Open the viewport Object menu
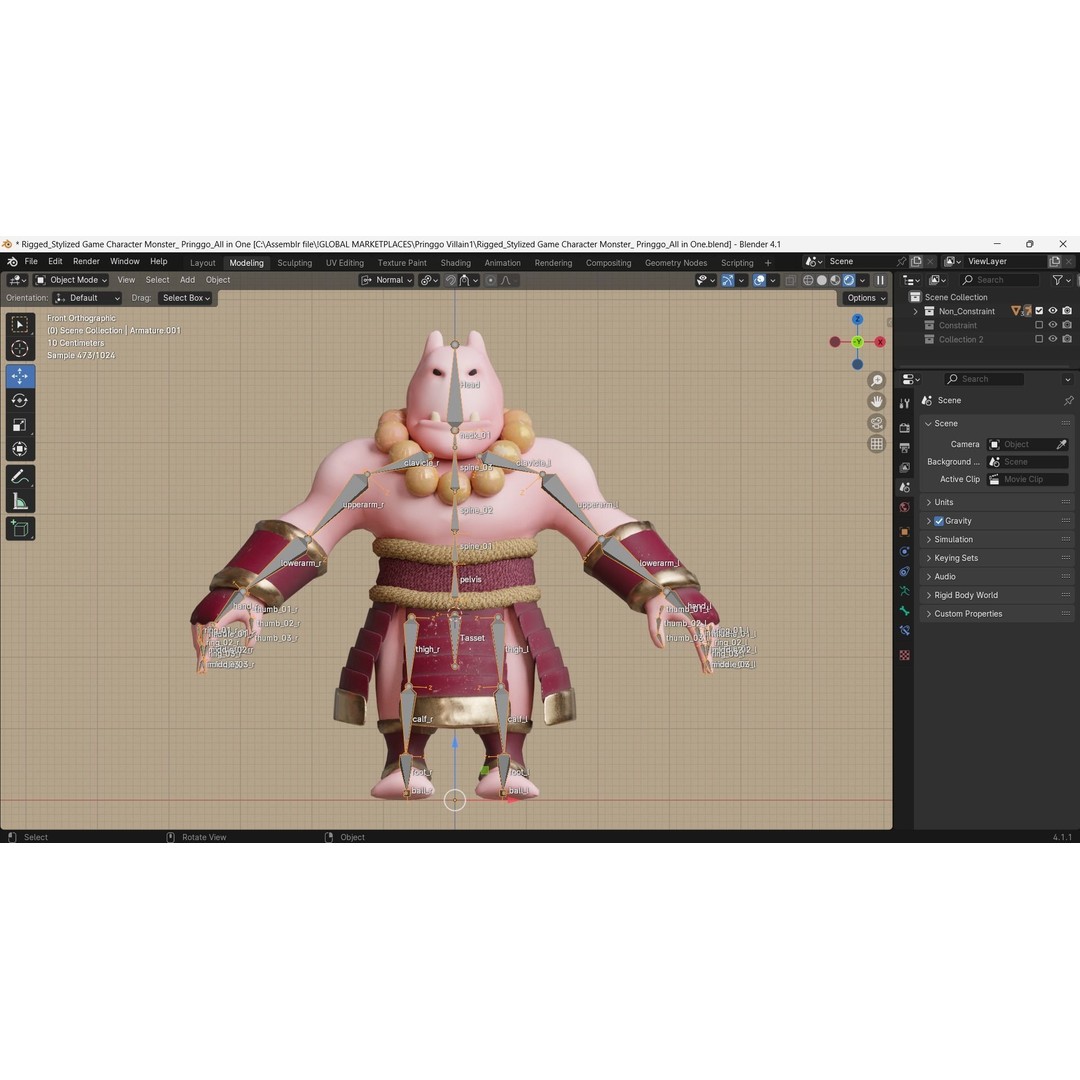The width and height of the screenshot is (1080, 1080). point(218,280)
